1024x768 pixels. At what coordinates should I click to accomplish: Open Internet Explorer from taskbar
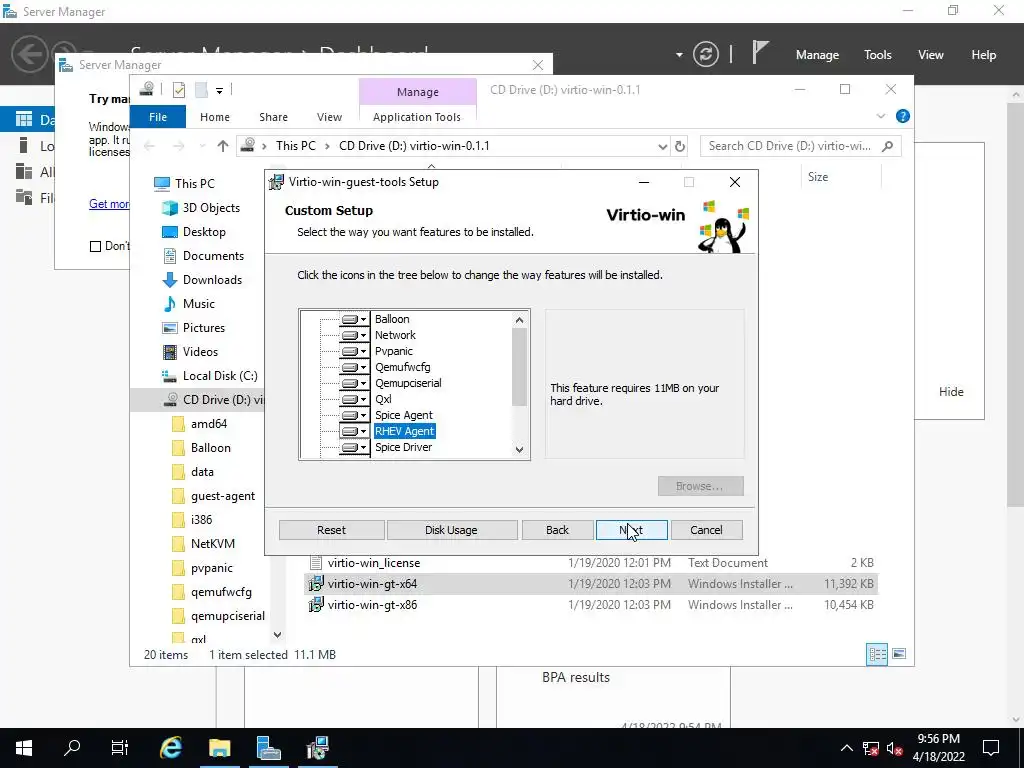click(x=171, y=748)
